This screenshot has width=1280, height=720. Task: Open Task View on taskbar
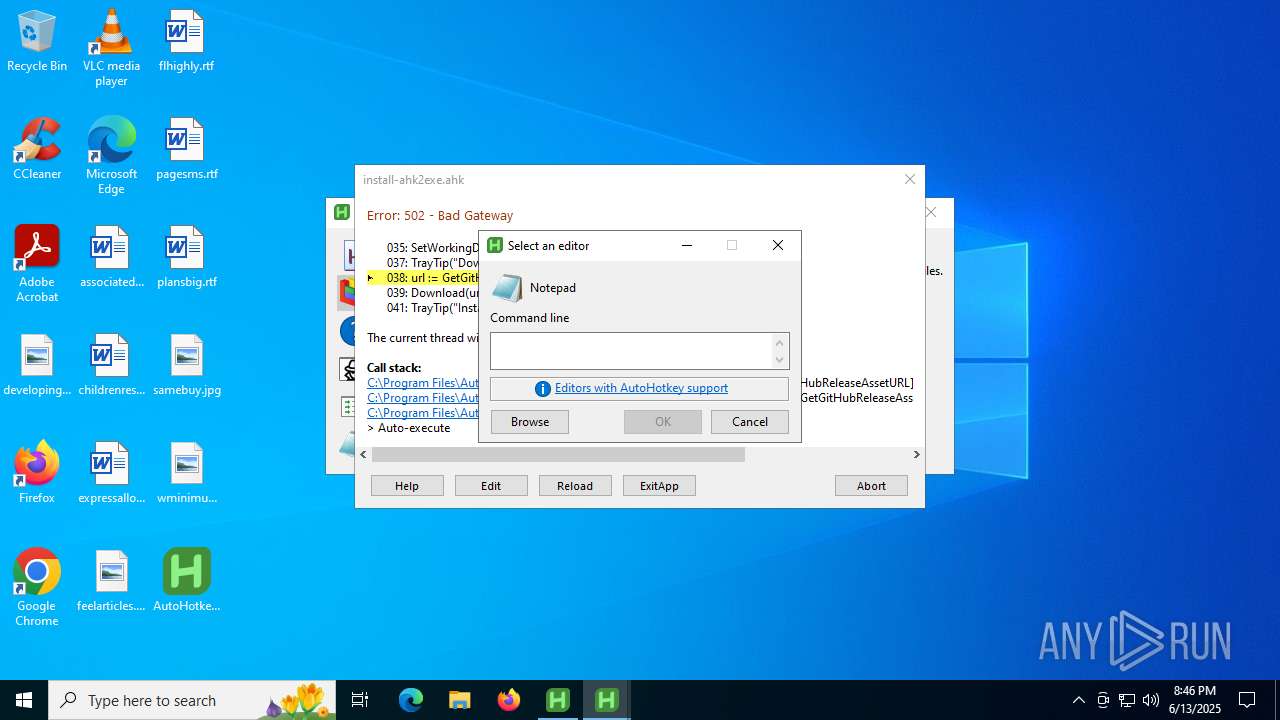360,700
